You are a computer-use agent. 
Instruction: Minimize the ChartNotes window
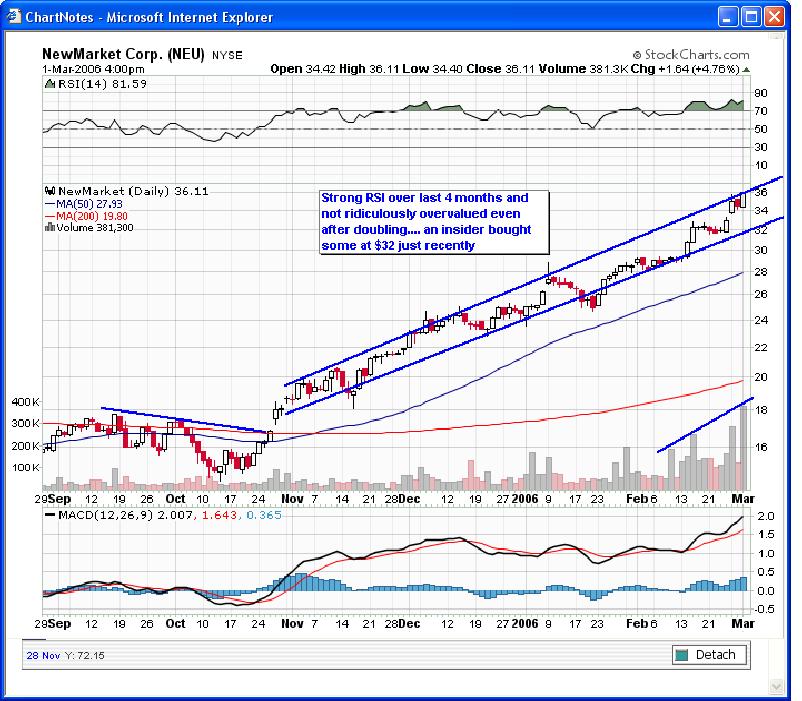(x=728, y=17)
